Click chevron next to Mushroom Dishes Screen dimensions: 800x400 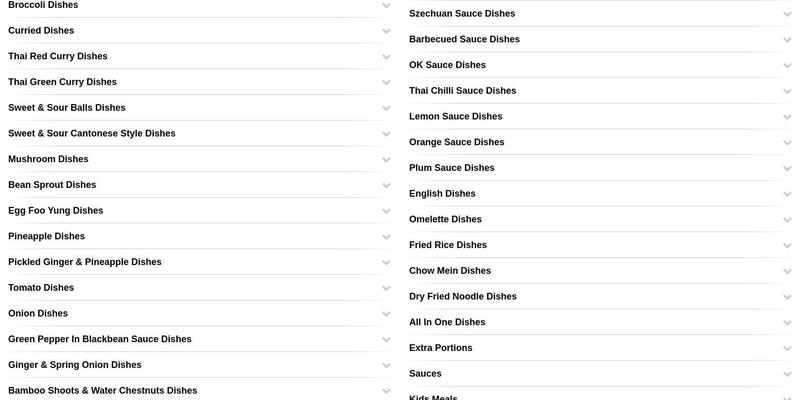[386, 159]
